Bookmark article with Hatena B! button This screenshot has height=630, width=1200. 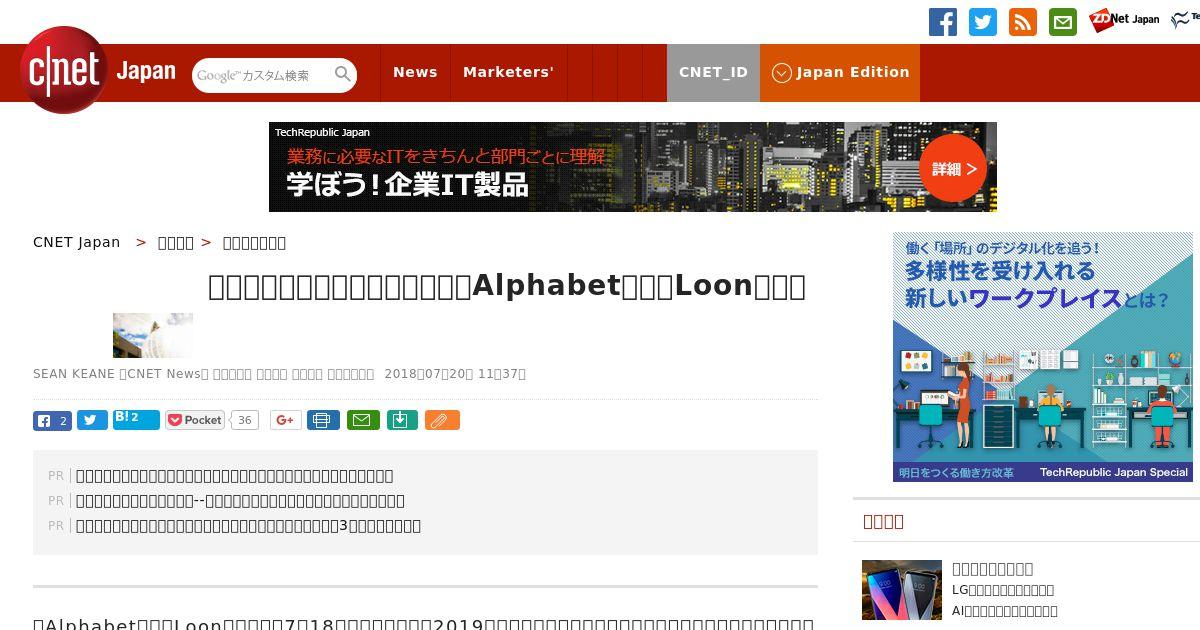click(136, 419)
